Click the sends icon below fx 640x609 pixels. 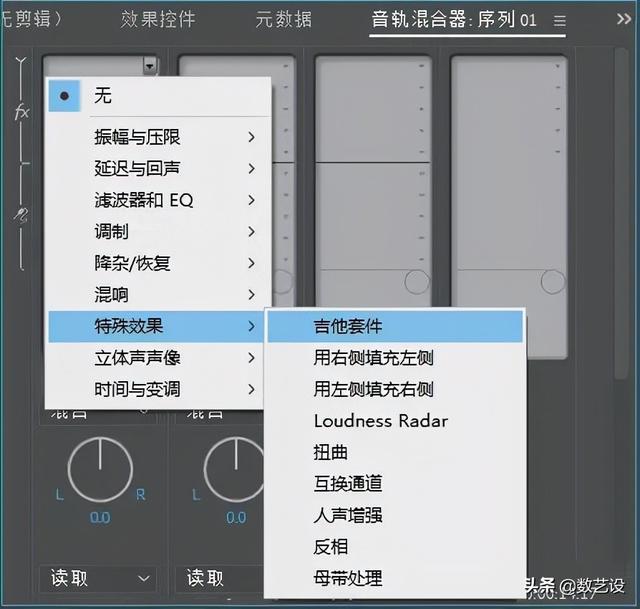click(x=21, y=213)
